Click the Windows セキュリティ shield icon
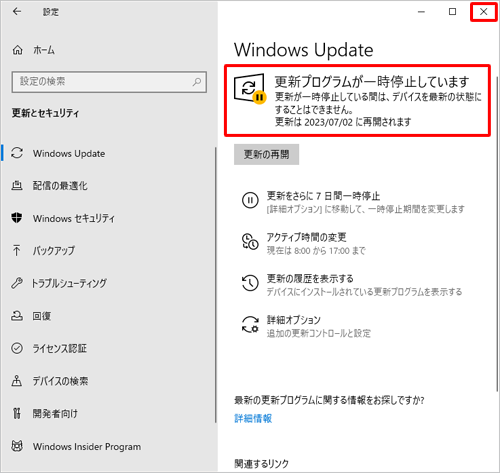 click(x=17, y=218)
